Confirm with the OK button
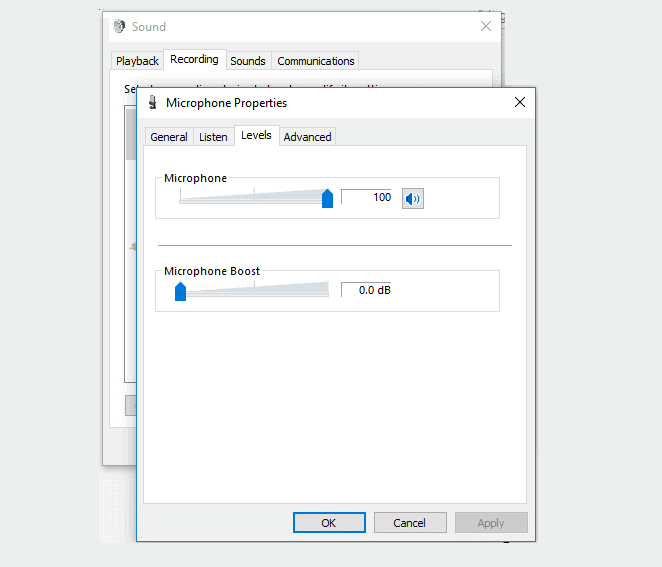Screen dimensions: 662x567 [329, 523]
